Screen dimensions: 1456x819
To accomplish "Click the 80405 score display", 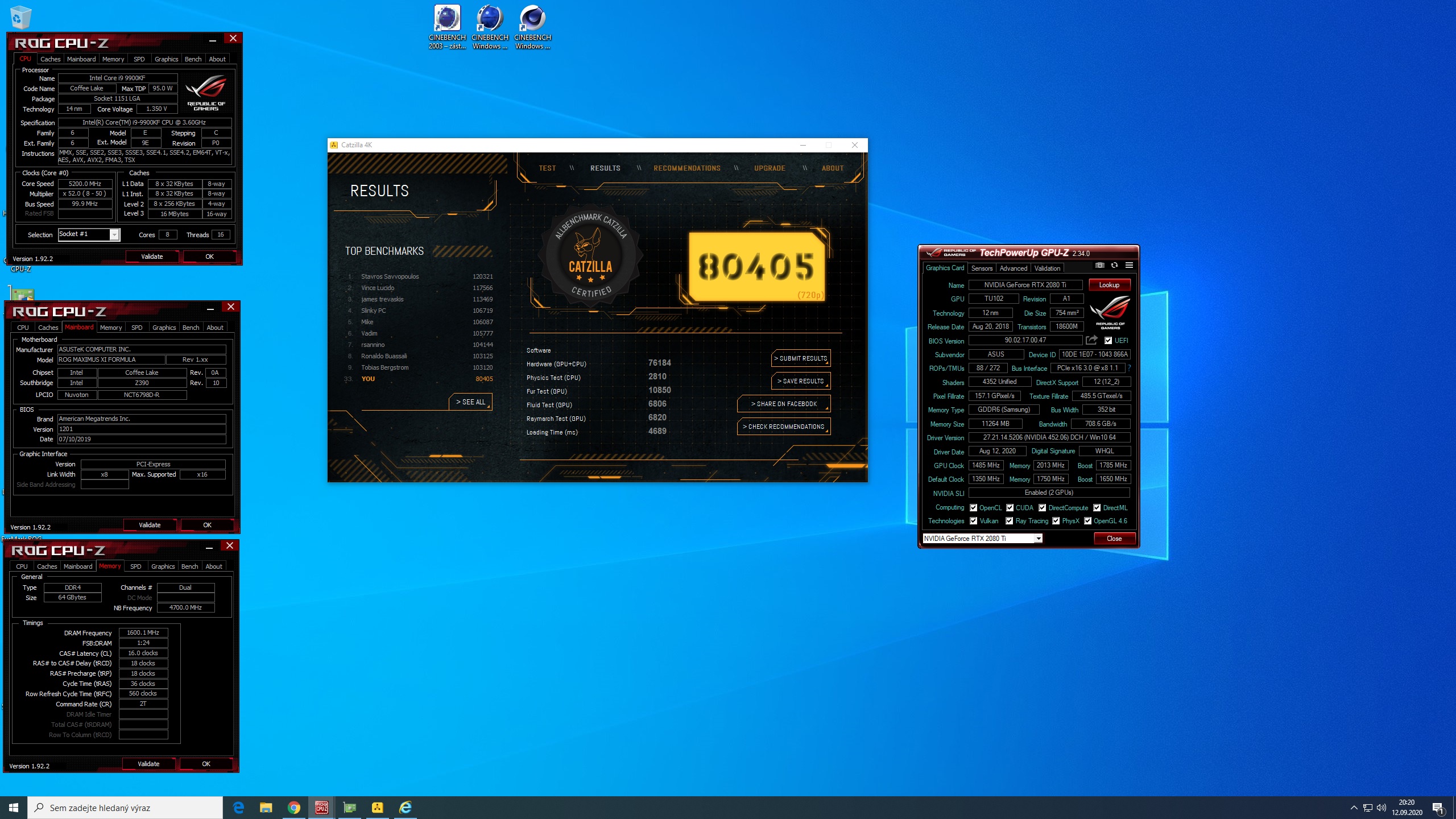I will (x=756, y=266).
